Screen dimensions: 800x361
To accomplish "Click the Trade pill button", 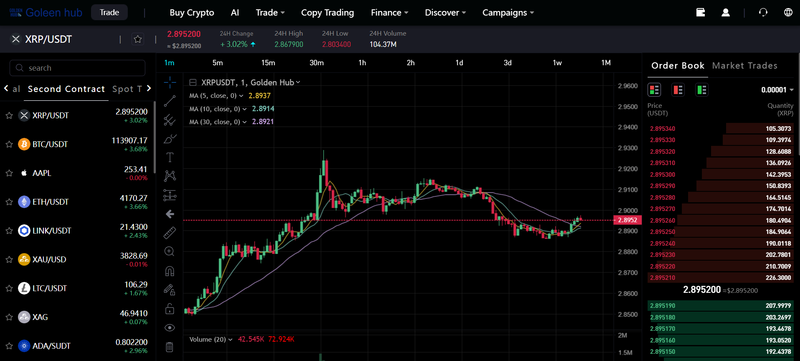I will 109,12.
